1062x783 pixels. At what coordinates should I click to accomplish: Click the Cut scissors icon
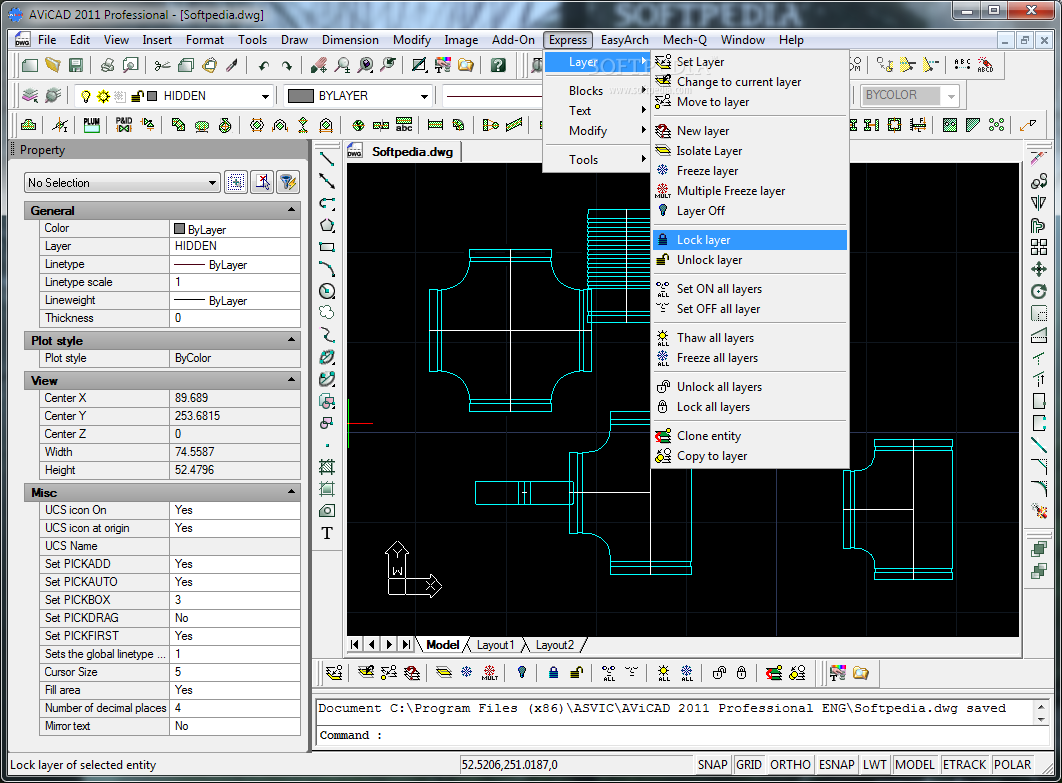(163, 66)
